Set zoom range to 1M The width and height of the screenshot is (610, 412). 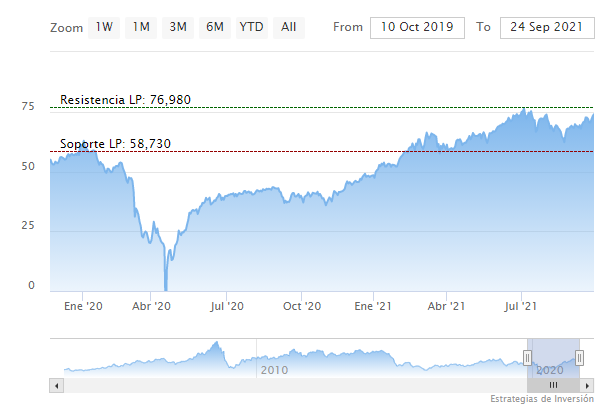click(x=141, y=27)
